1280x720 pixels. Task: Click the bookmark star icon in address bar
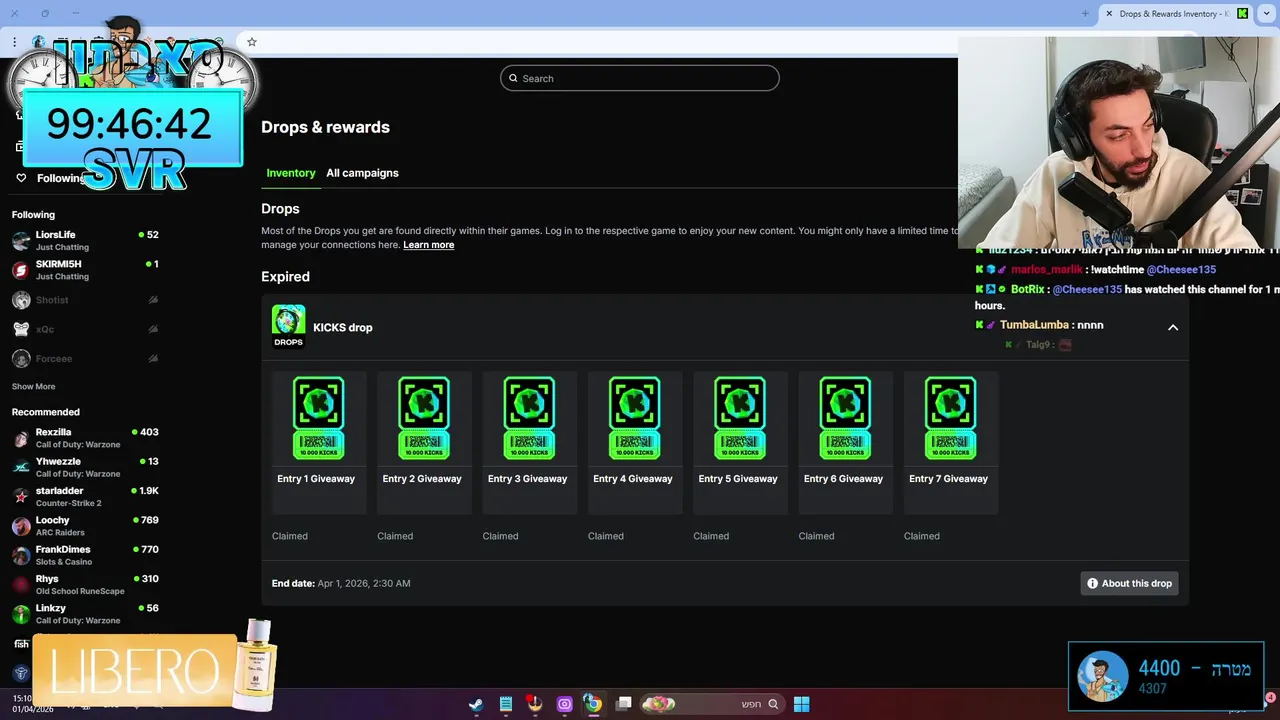pyautogui.click(x=252, y=42)
